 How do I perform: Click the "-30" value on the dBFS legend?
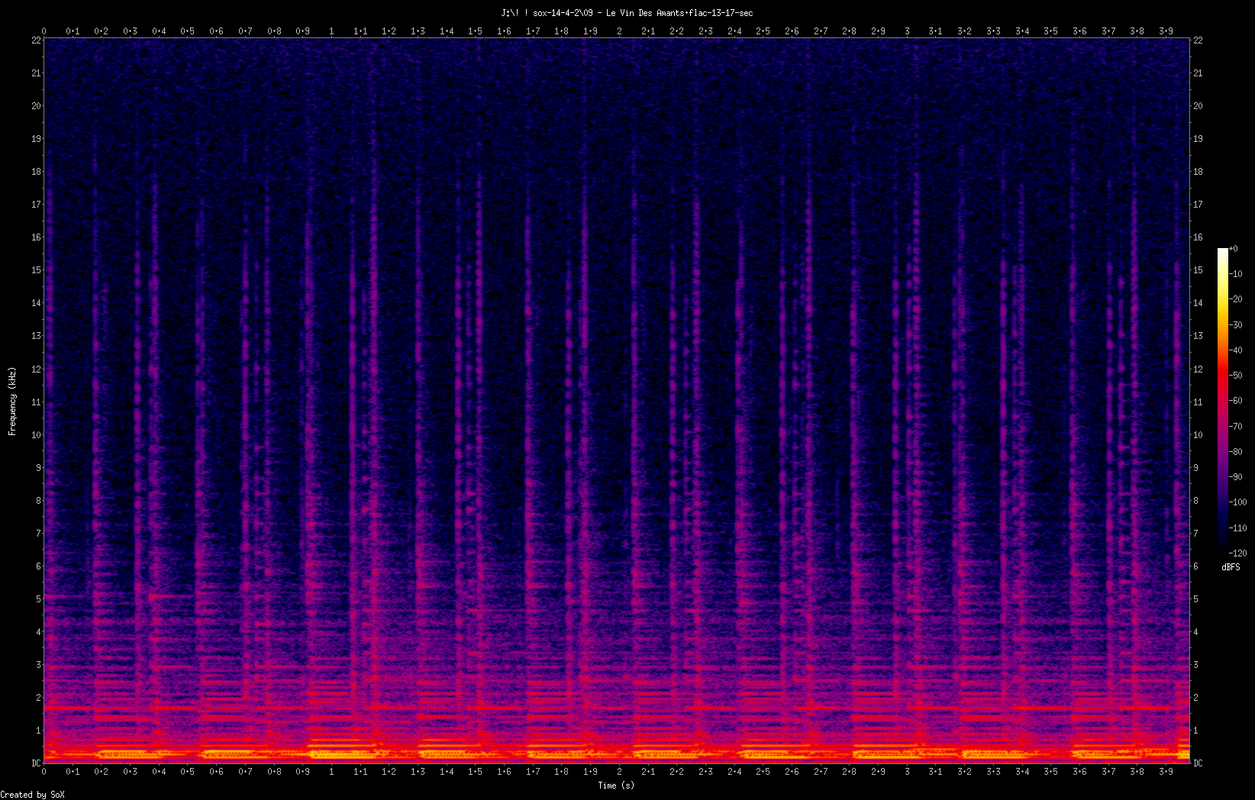coord(1238,325)
